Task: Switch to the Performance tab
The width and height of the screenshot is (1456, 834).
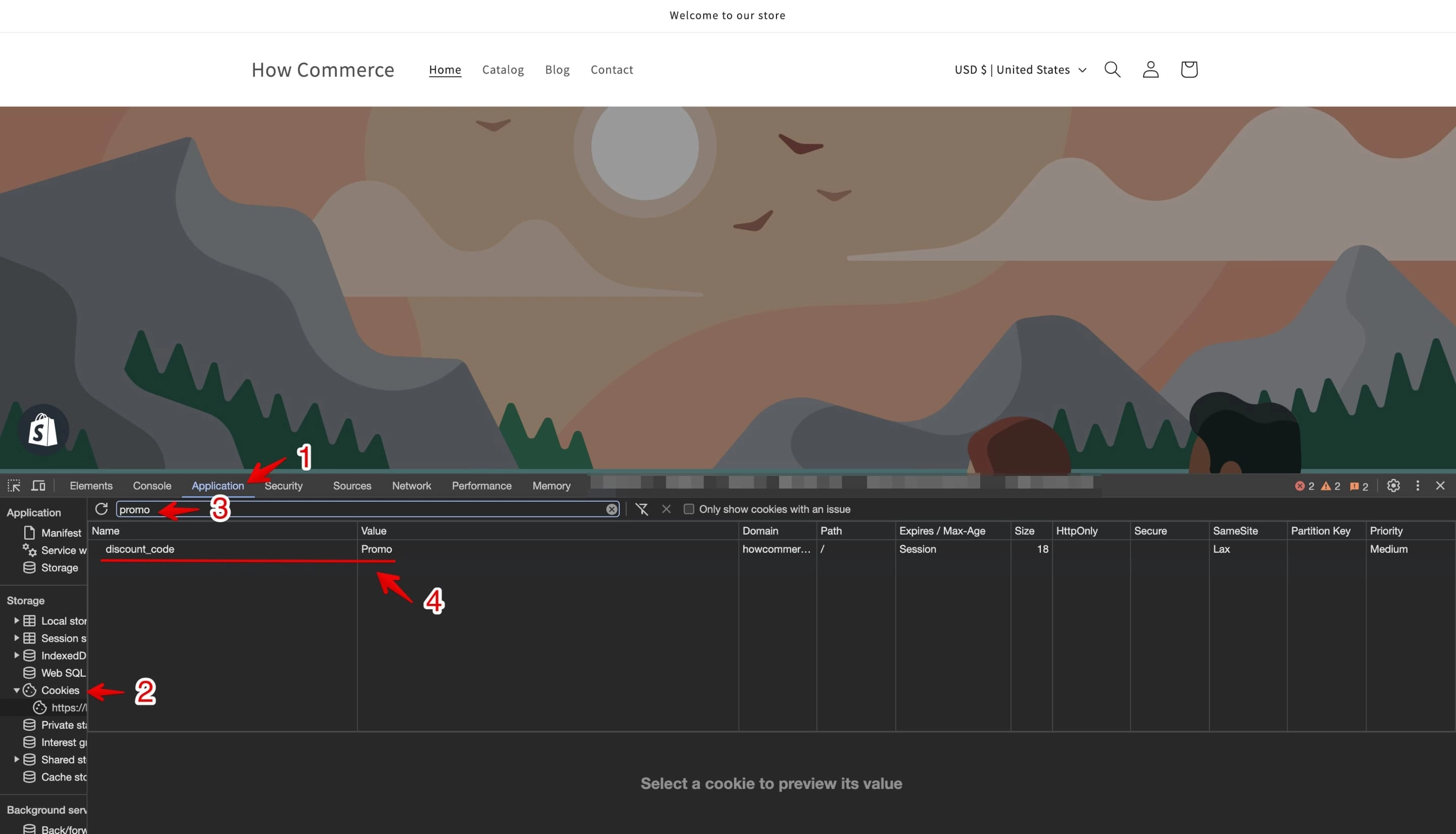Action: (x=481, y=486)
